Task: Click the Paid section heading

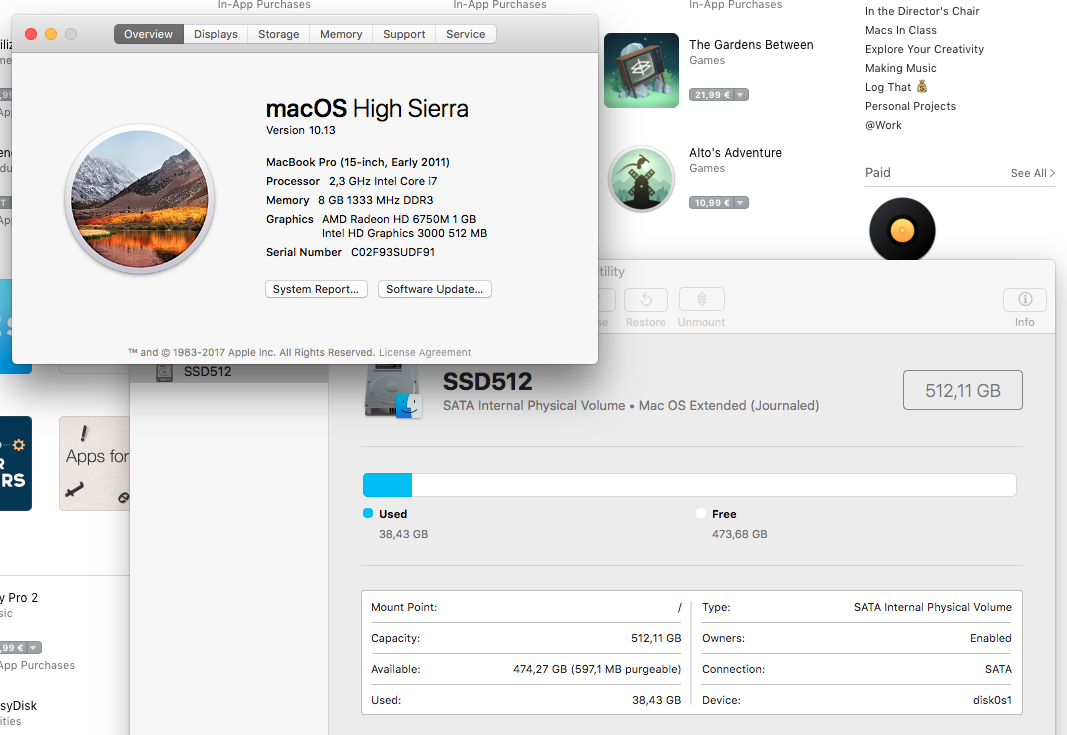Action: (x=878, y=173)
